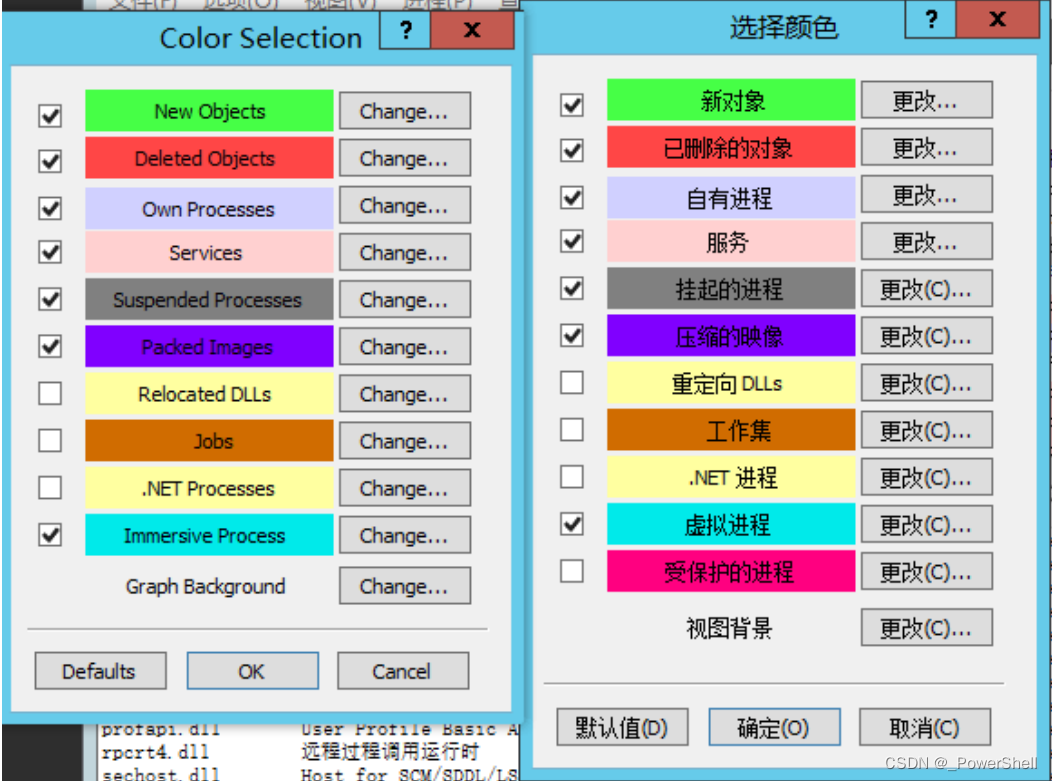1052x781 pixels.
Task: Click 更改 button for 新对象
Action: pyautogui.click(x=927, y=100)
